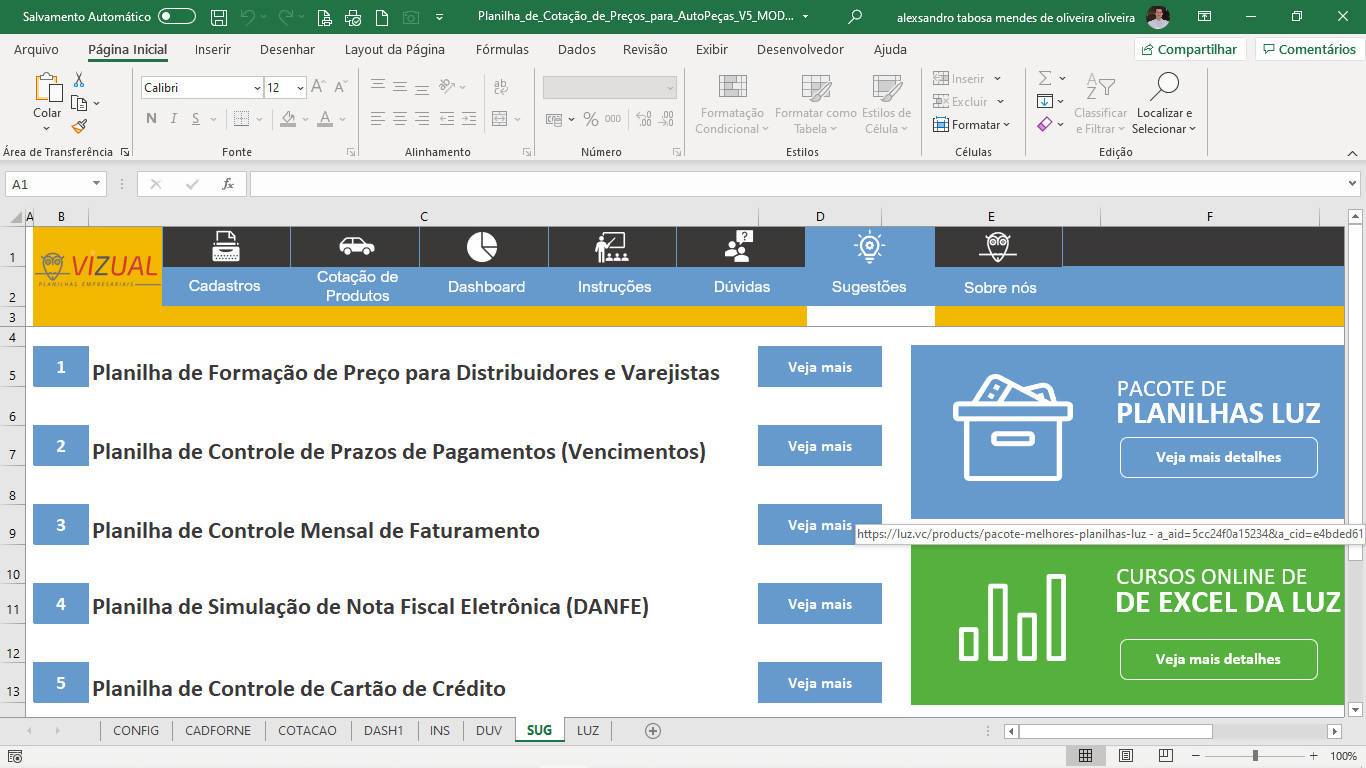Click the Cadastros typewriter icon
Image resolution: width=1366 pixels, height=768 pixels.
pyautogui.click(x=226, y=246)
